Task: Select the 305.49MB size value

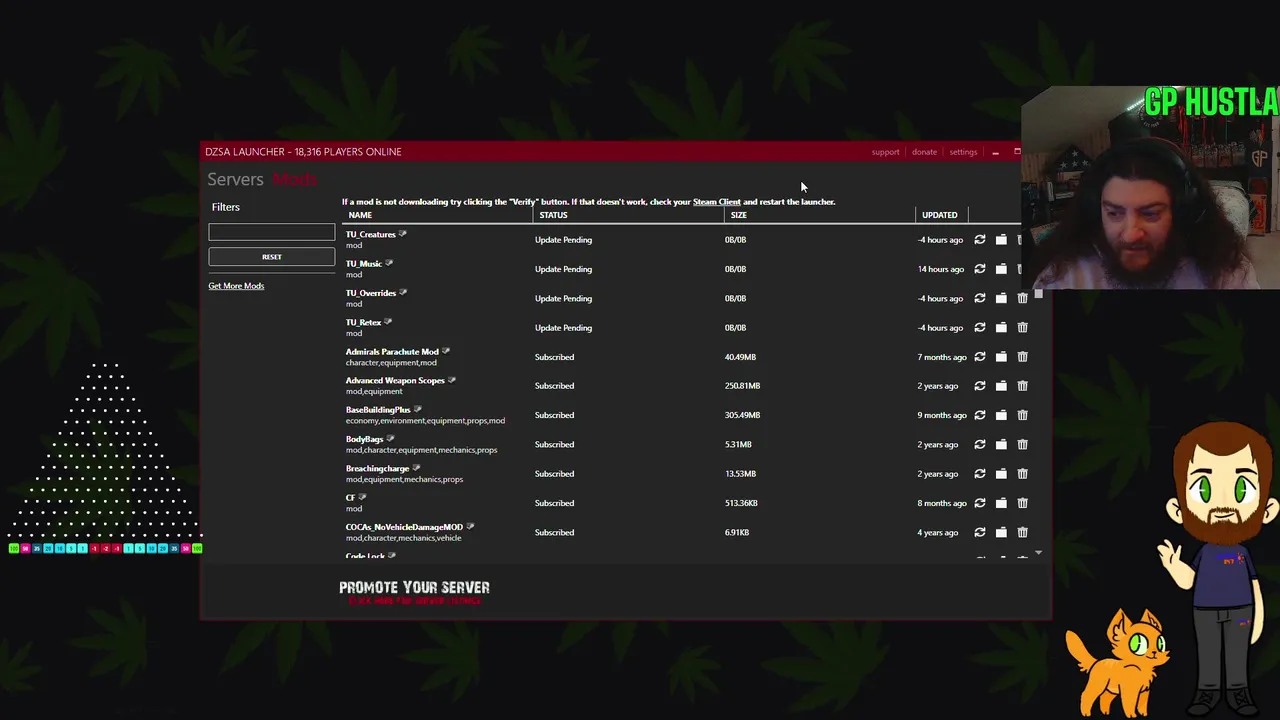Action: (x=742, y=415)
